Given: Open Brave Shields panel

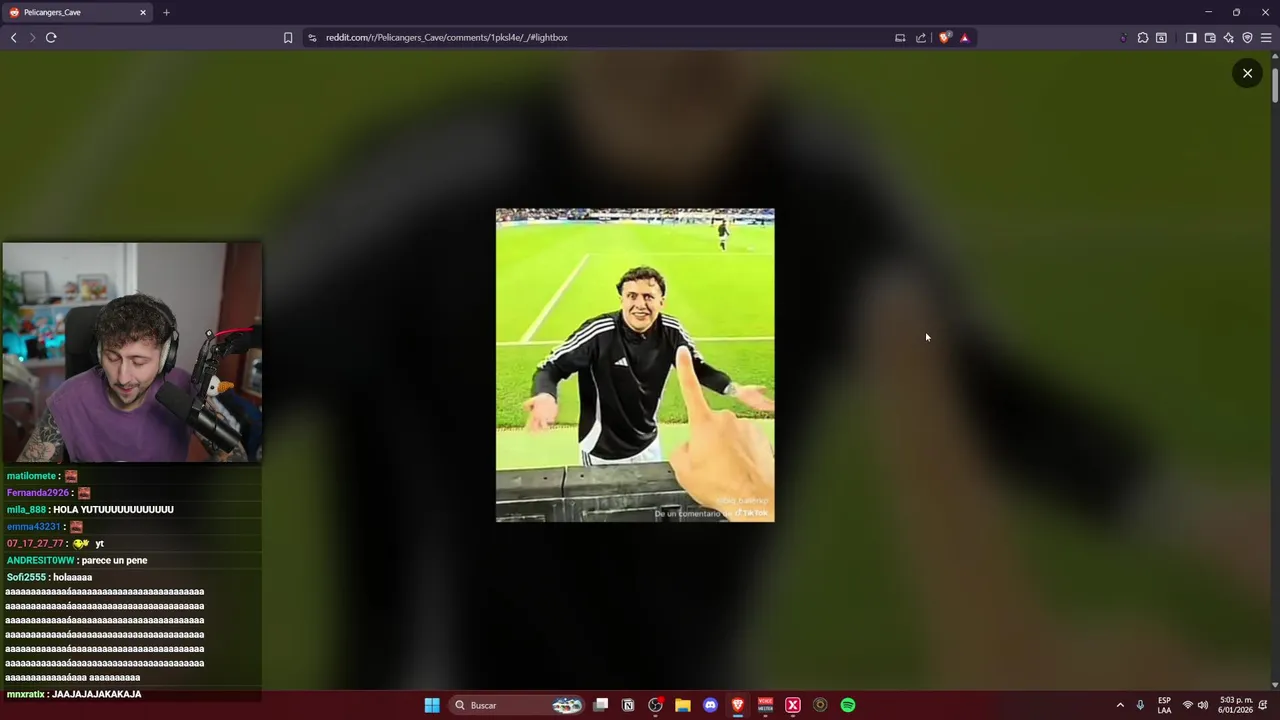Looking at the screenshot, I should [944, 38].
